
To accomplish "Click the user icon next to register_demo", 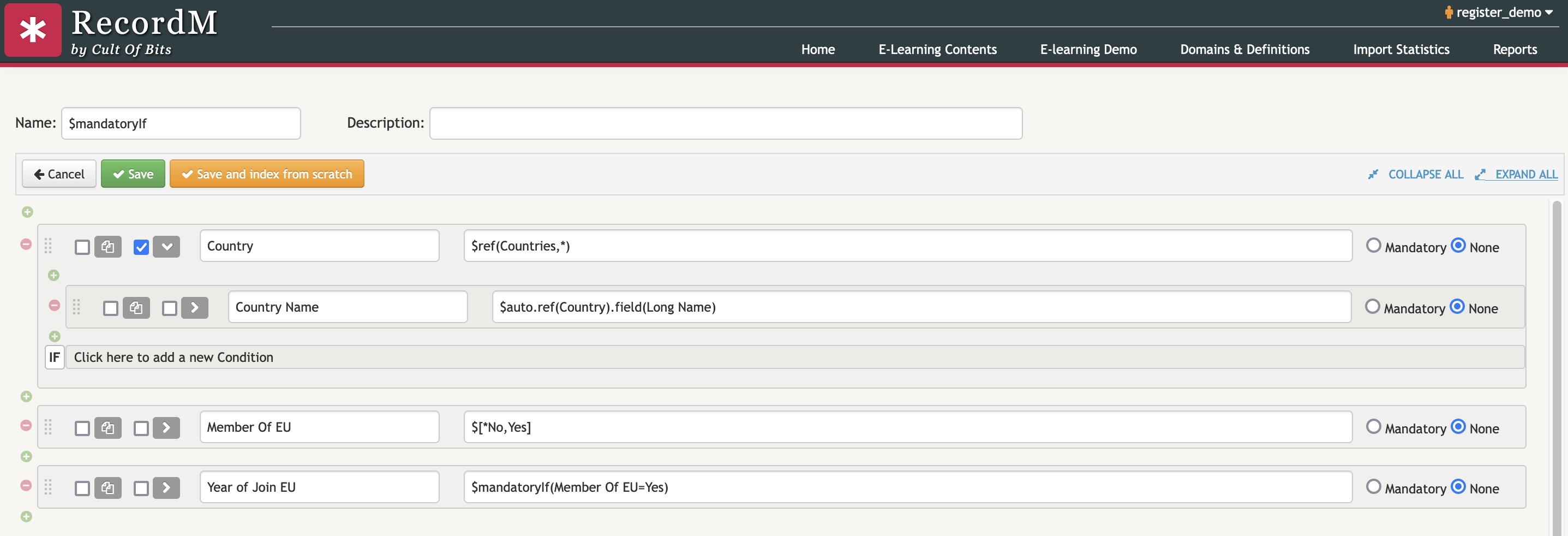I will pyautogui.click(x=1449, y=12).
